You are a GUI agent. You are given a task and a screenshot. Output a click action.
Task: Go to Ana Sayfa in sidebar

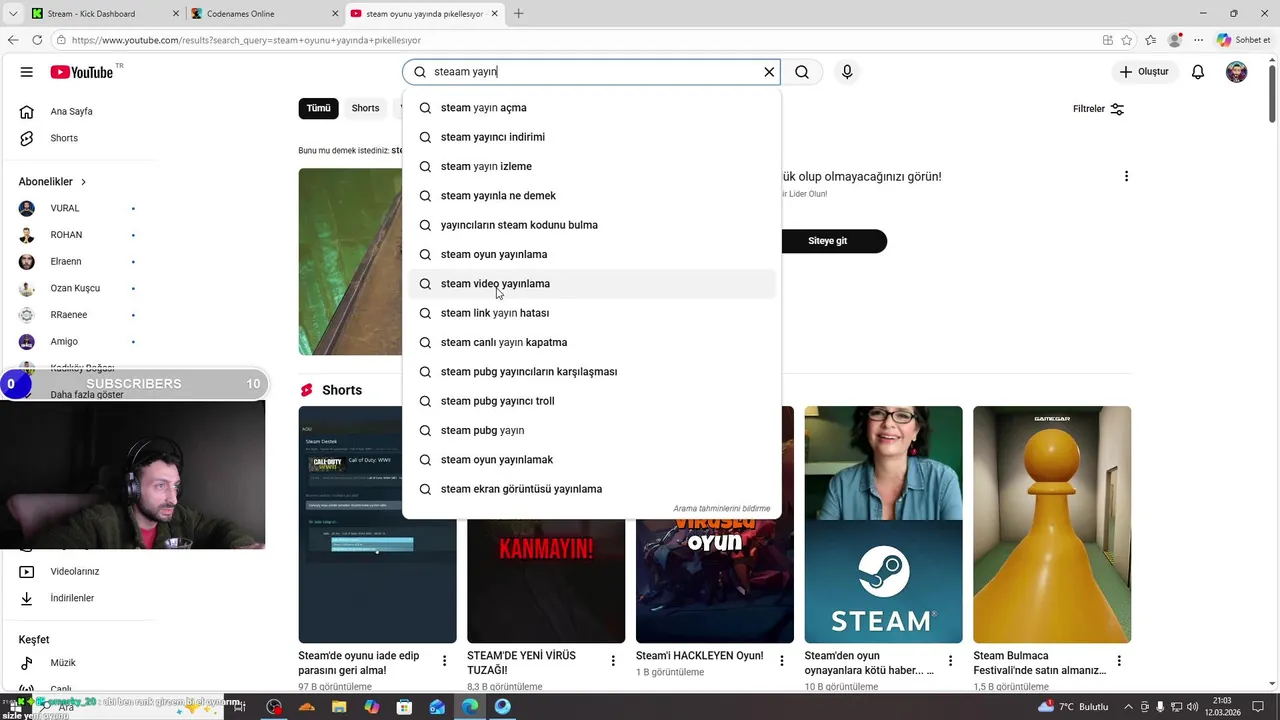pos(70,111)
